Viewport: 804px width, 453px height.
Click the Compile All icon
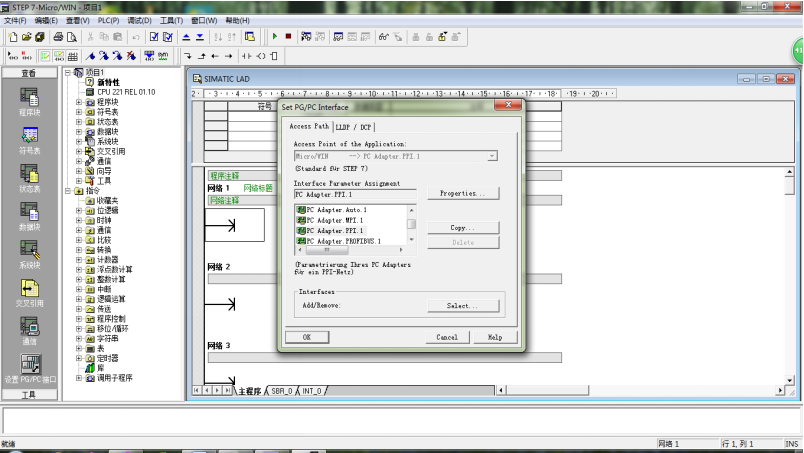click(168, 37)
